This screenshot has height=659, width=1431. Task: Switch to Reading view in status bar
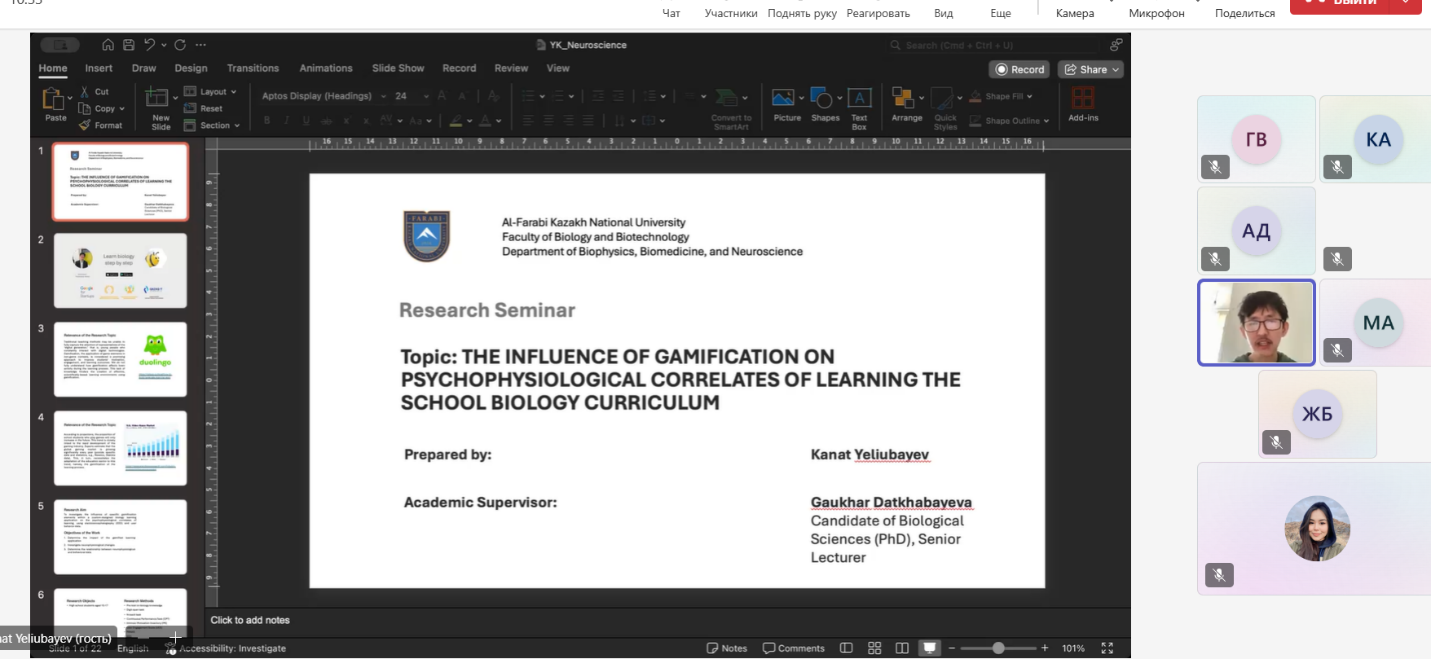tap(902, 648)
